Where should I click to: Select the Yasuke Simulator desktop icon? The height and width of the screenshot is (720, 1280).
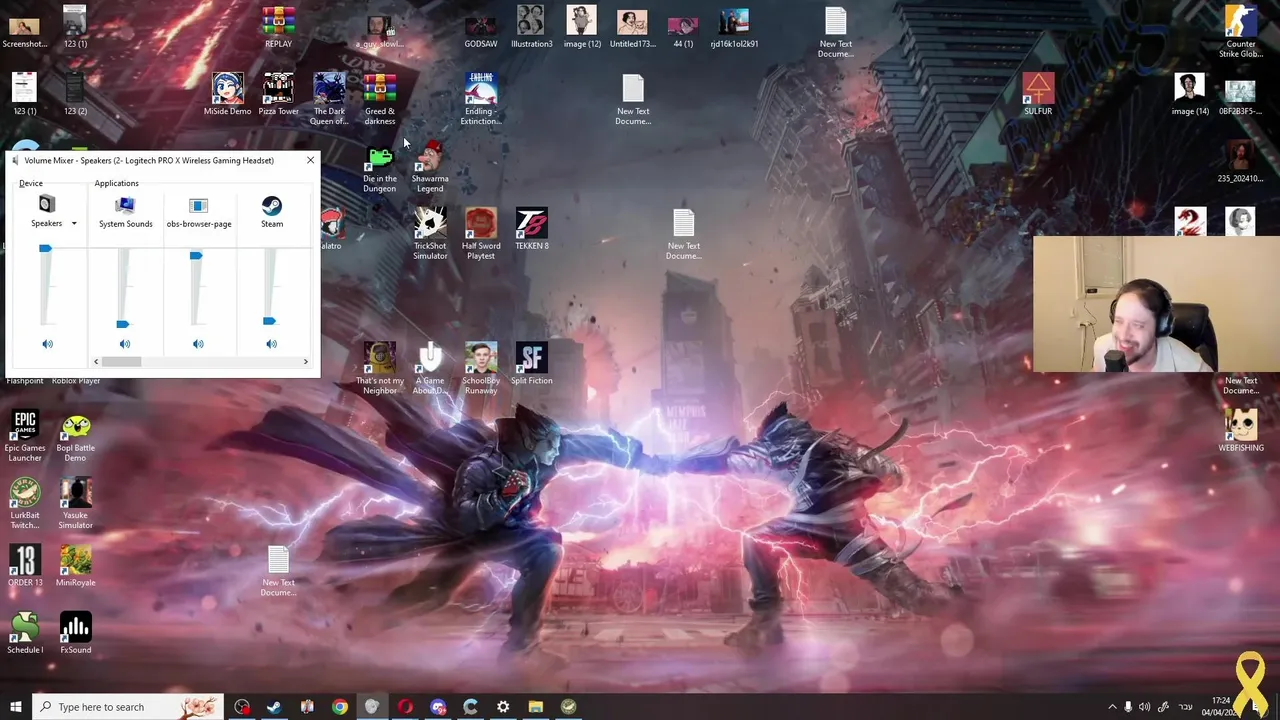(x=75, y=503)
